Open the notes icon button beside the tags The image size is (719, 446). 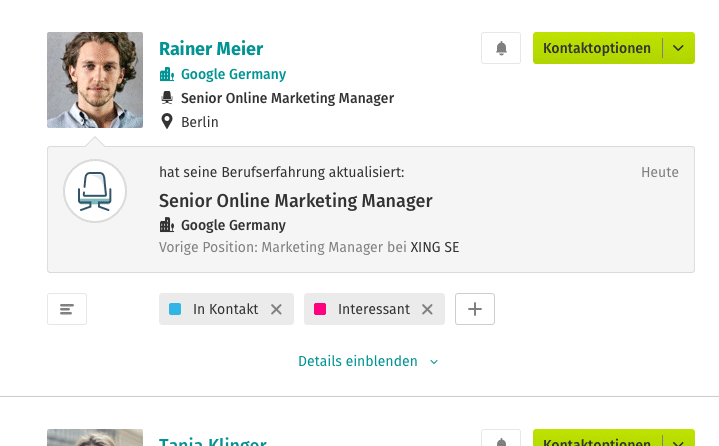click(67, 309)
